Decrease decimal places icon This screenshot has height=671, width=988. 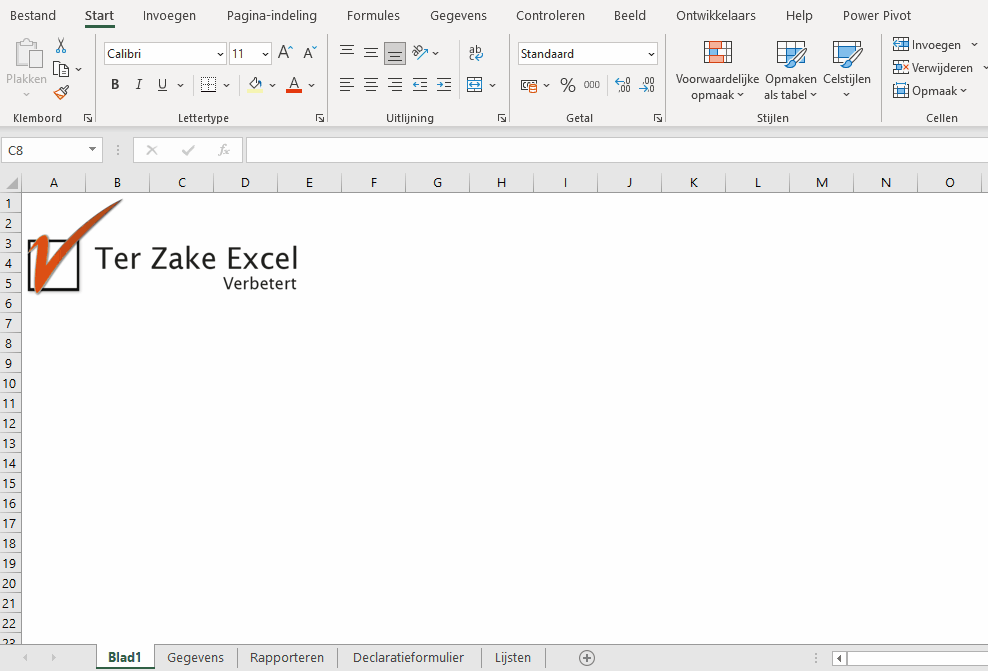647,85
